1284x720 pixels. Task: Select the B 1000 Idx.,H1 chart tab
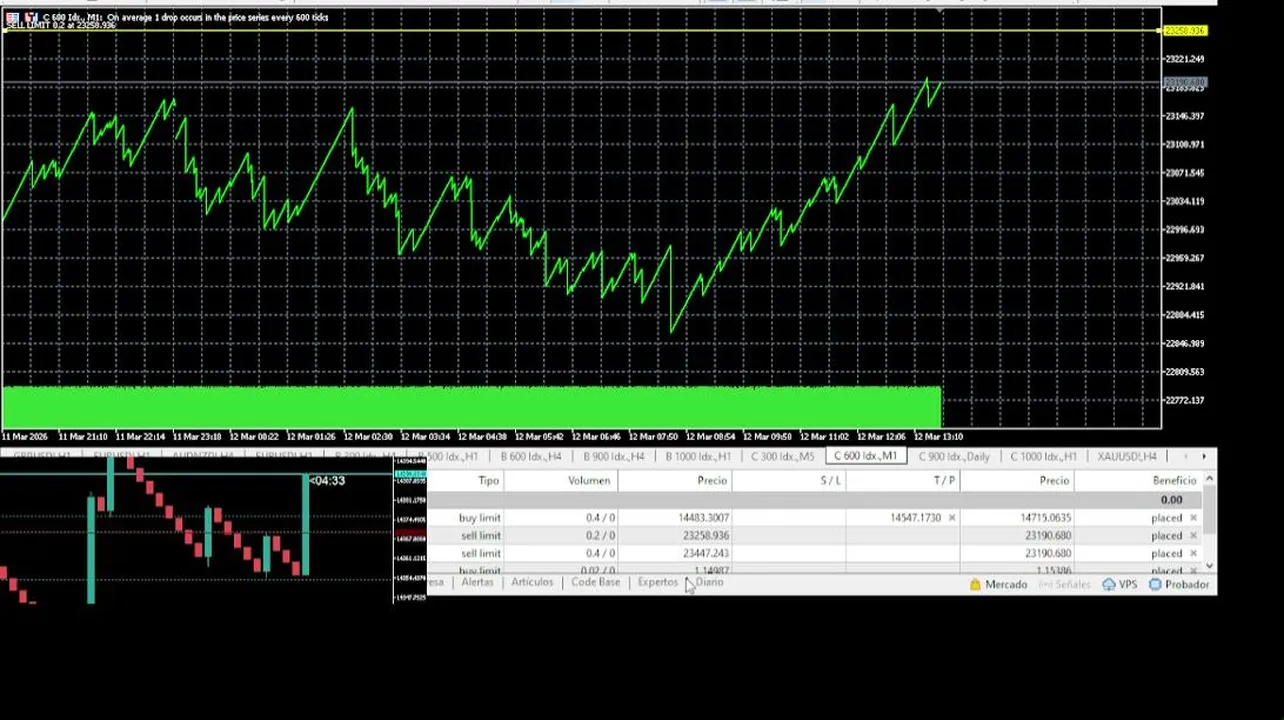pyautogui.click(x=698, y=457)
